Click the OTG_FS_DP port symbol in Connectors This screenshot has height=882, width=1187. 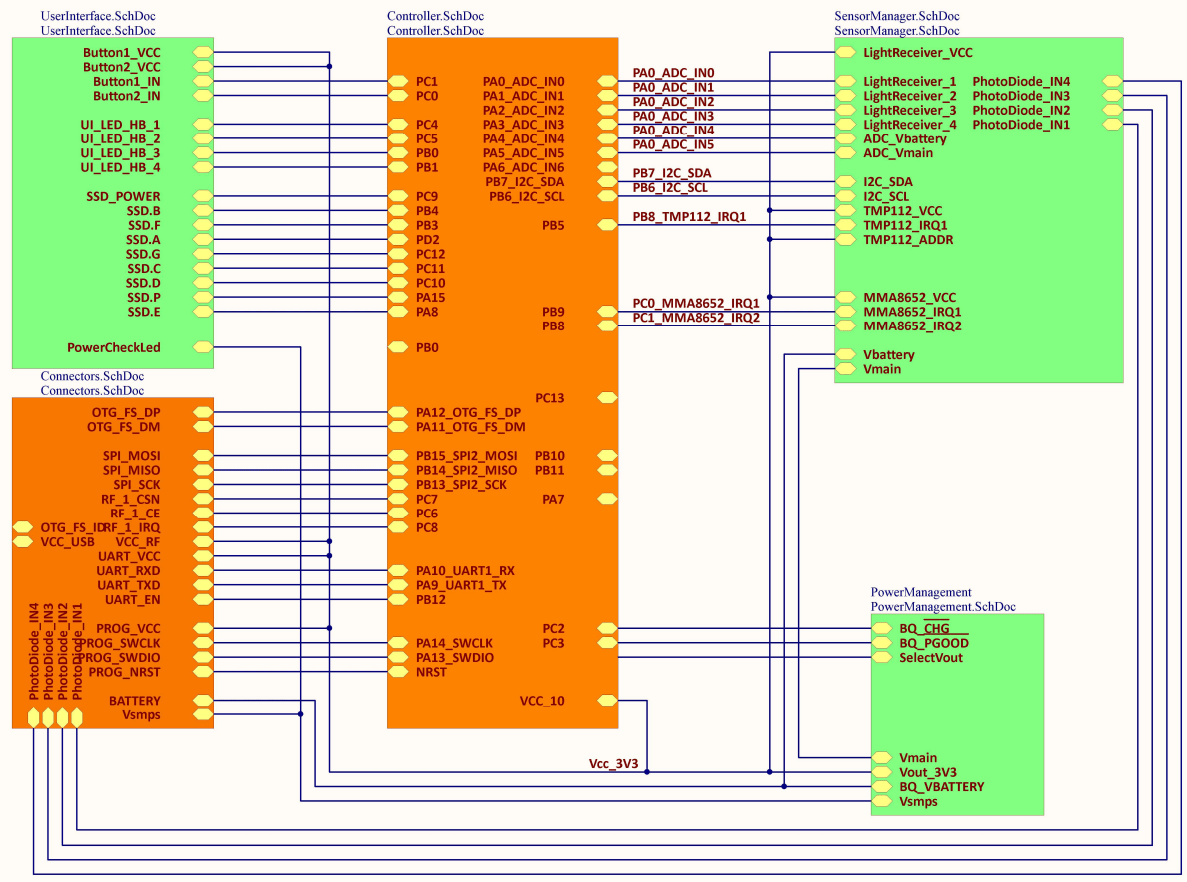click(x=203, y=412)
